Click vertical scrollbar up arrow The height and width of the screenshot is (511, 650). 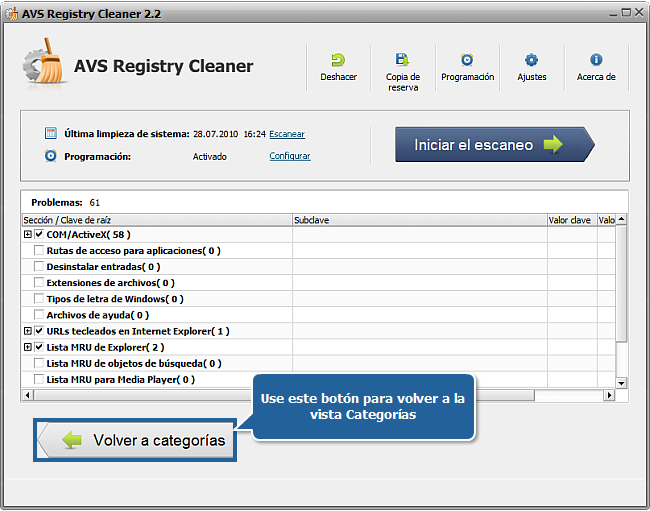[x=621, y=219]
